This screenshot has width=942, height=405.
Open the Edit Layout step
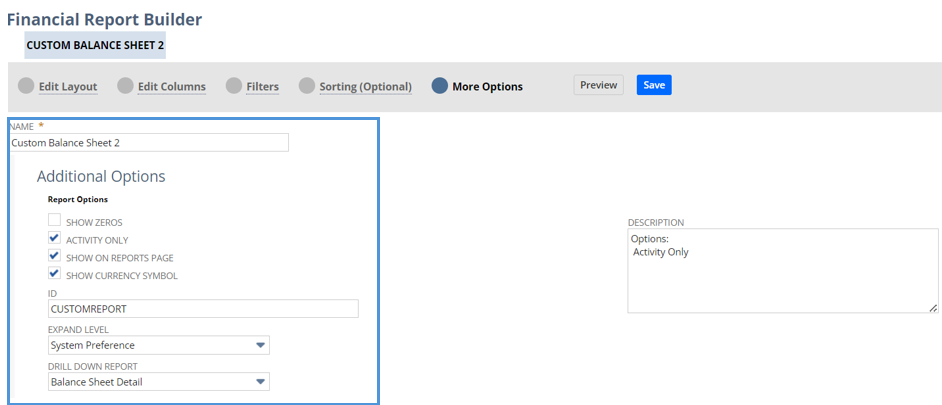(x=68, y=87)
